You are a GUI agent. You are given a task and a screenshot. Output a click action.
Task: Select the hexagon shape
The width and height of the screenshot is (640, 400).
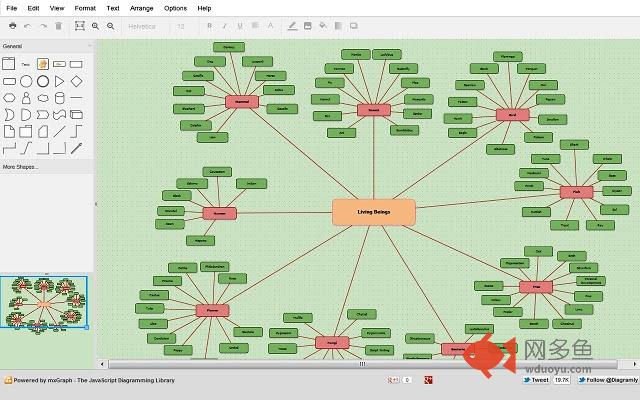(9, 98)
